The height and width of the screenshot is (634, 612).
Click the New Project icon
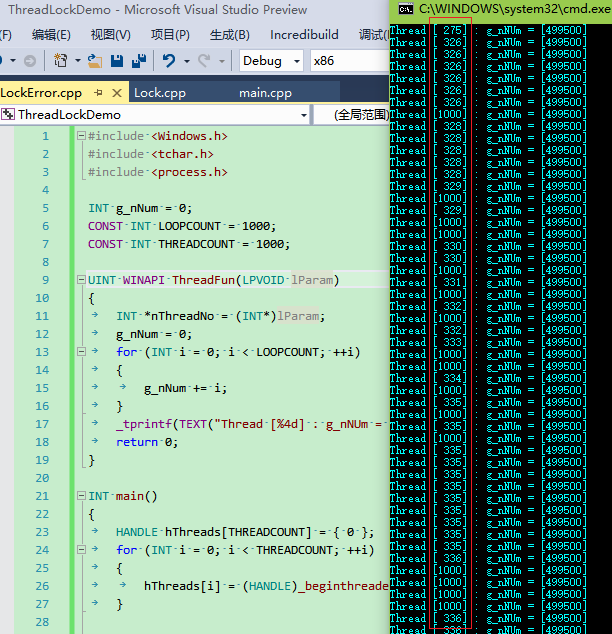(61, 61)
